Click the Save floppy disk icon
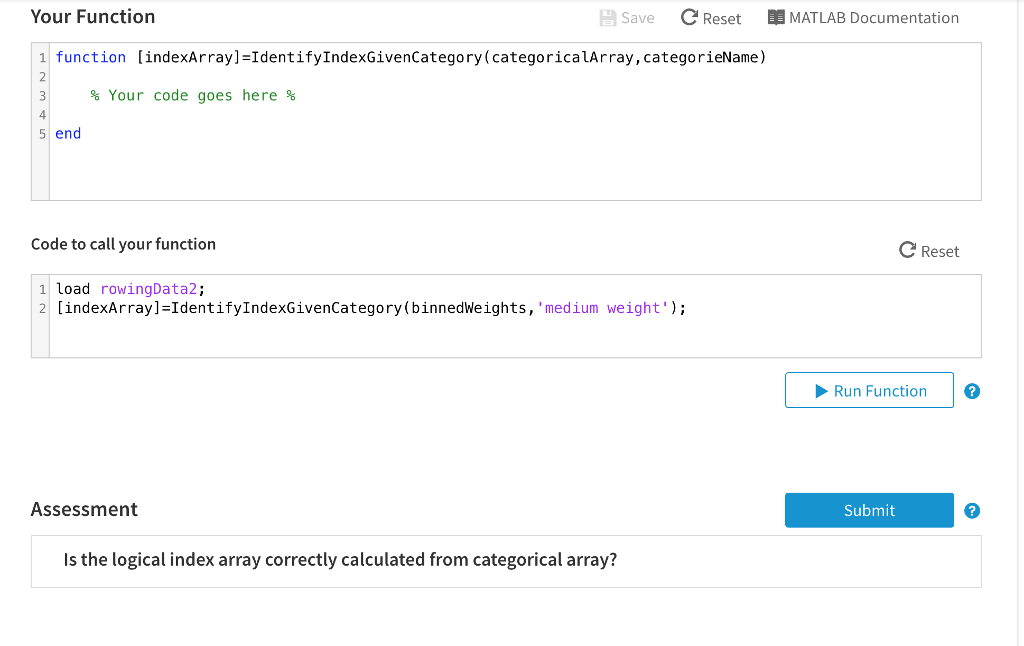 [x=608, y=18]
